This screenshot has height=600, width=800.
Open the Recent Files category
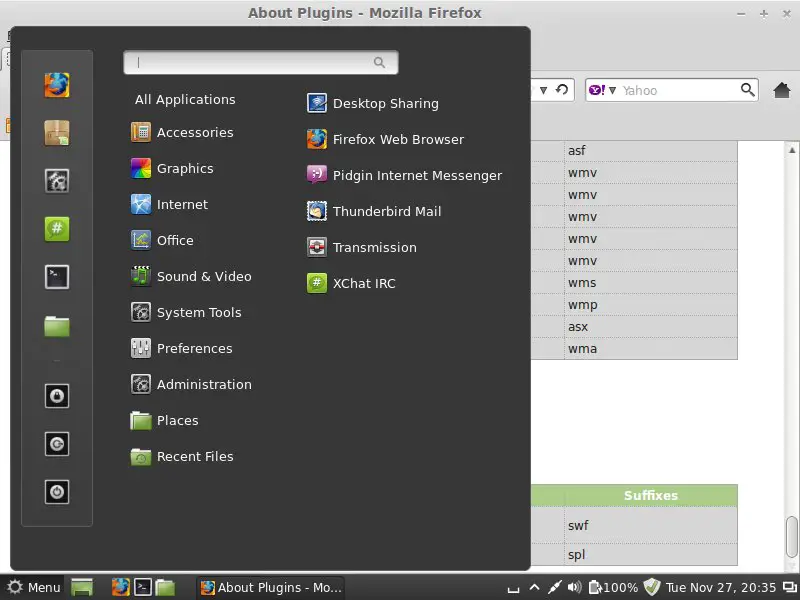182,457
